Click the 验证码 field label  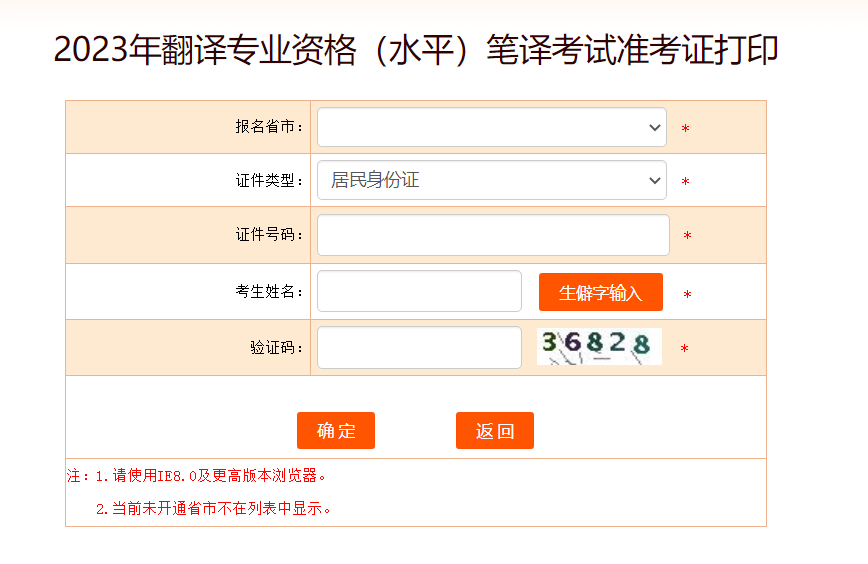click(x=277, y=348)
